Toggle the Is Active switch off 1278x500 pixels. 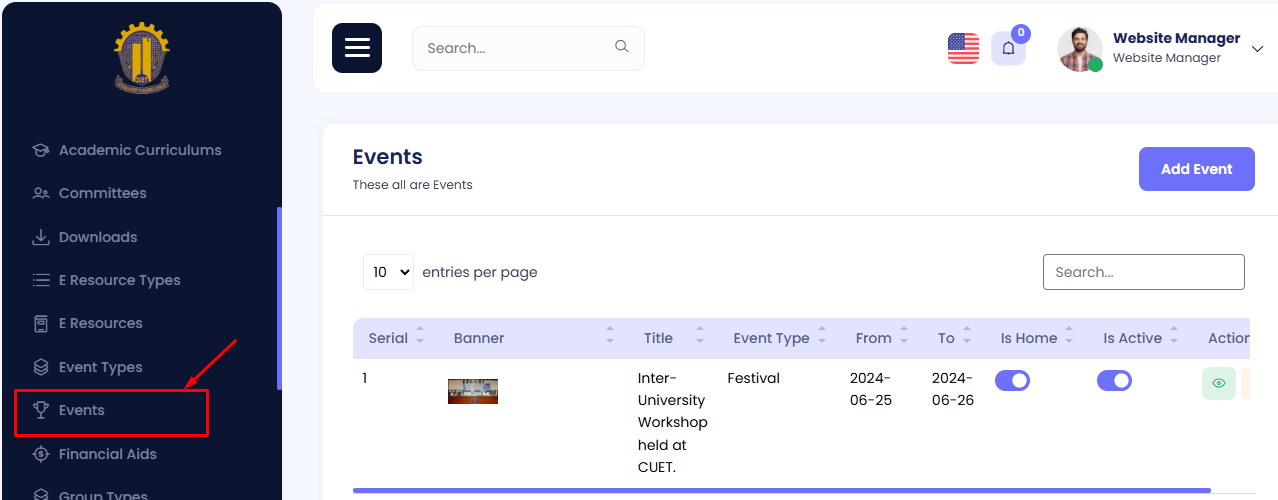click(1114, 381)
